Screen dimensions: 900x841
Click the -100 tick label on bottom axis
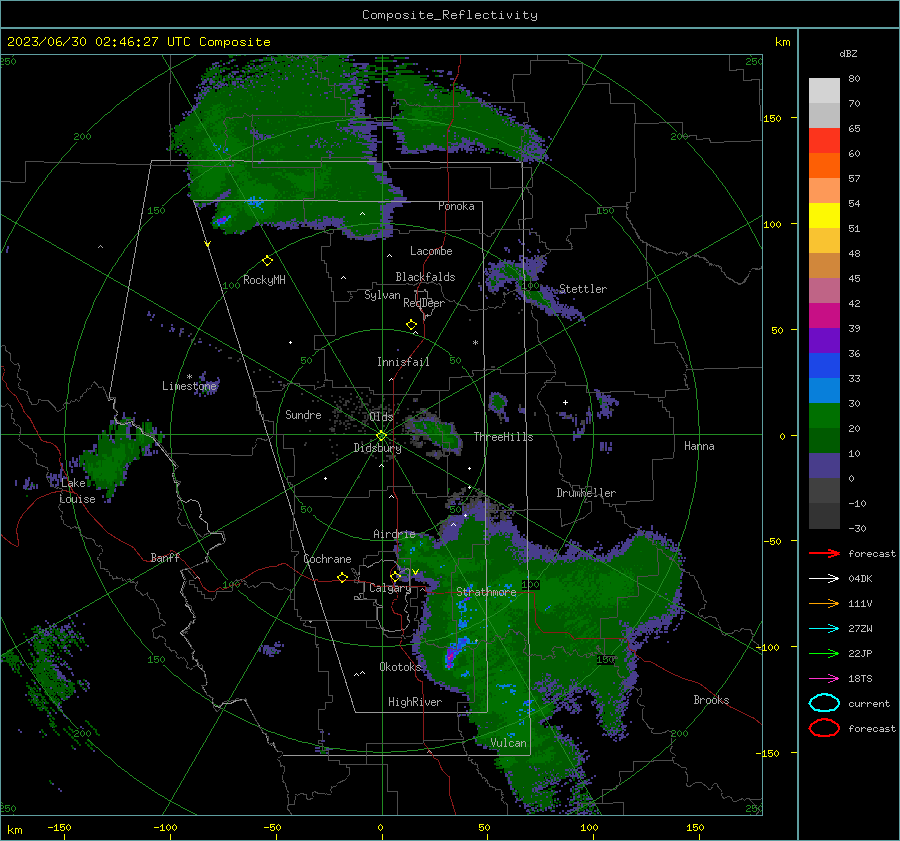coord(165,827)
